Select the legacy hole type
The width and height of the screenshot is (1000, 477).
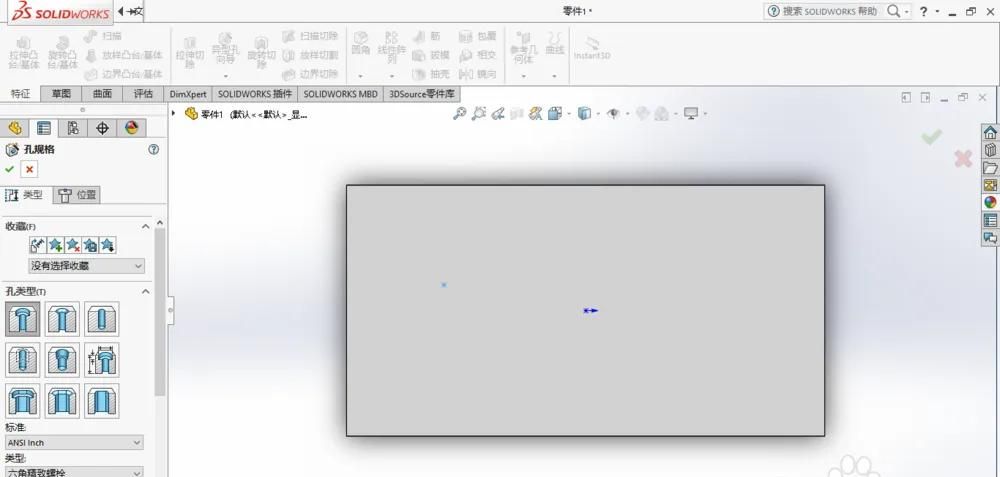coord(101,360)
